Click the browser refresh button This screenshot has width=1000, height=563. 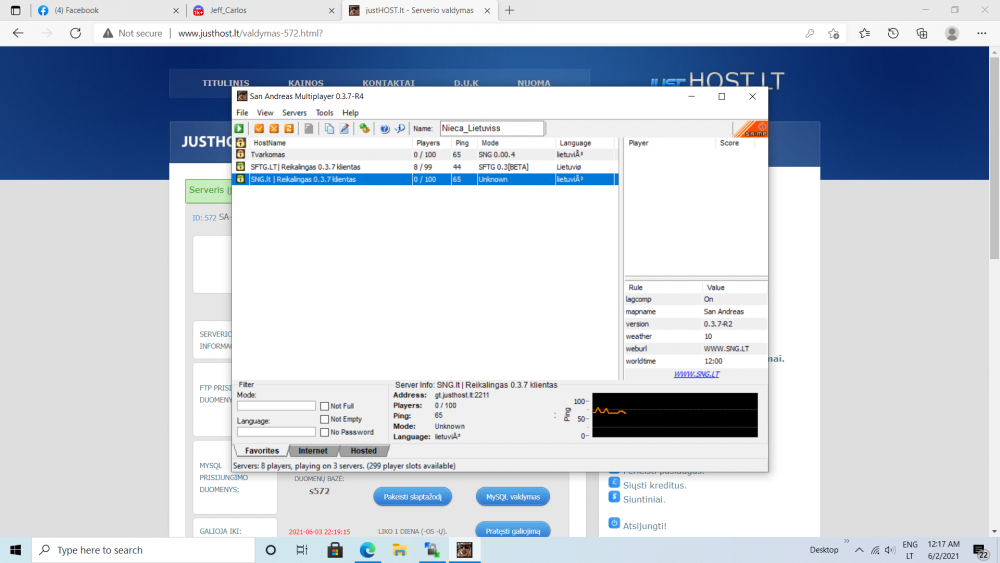tap(75, 33)
